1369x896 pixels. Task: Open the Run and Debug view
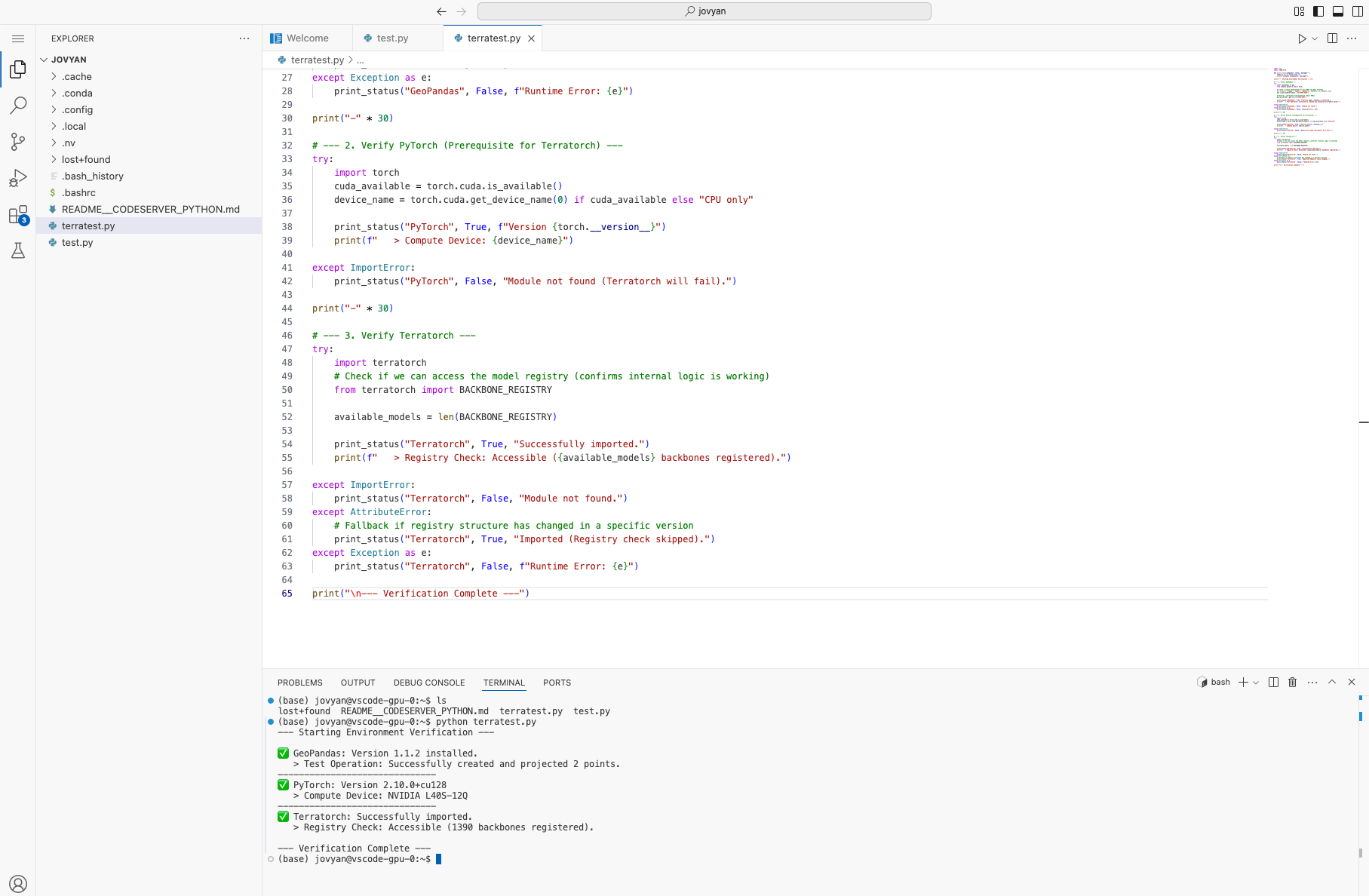click(18, 178)
